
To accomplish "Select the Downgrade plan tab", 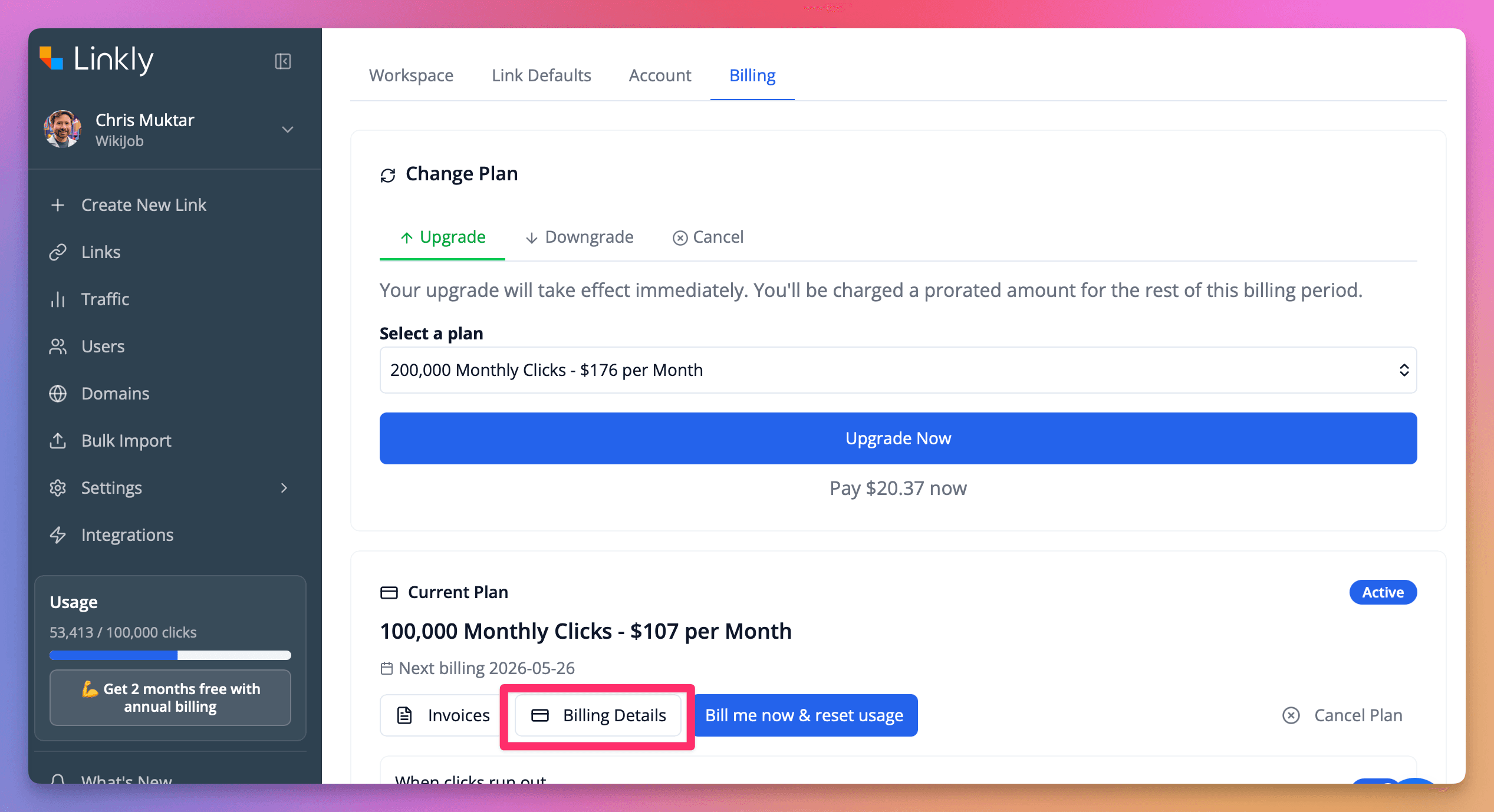I will 580,237.
